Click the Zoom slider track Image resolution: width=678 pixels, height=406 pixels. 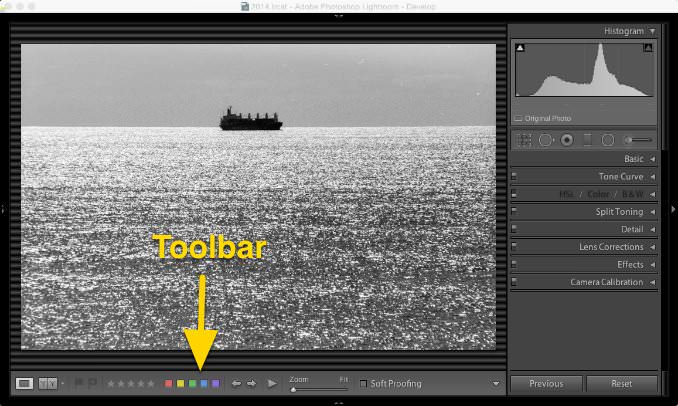(320, 390)
